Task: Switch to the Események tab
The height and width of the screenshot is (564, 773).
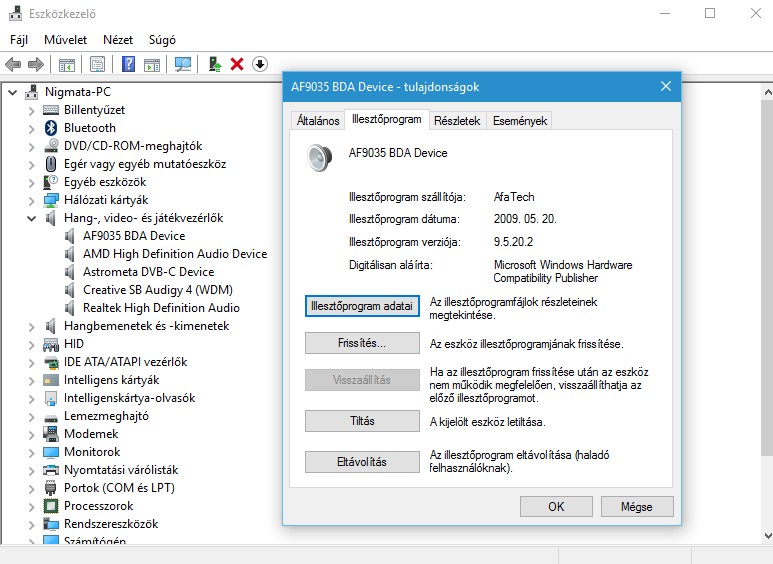Action: (520, 121)
